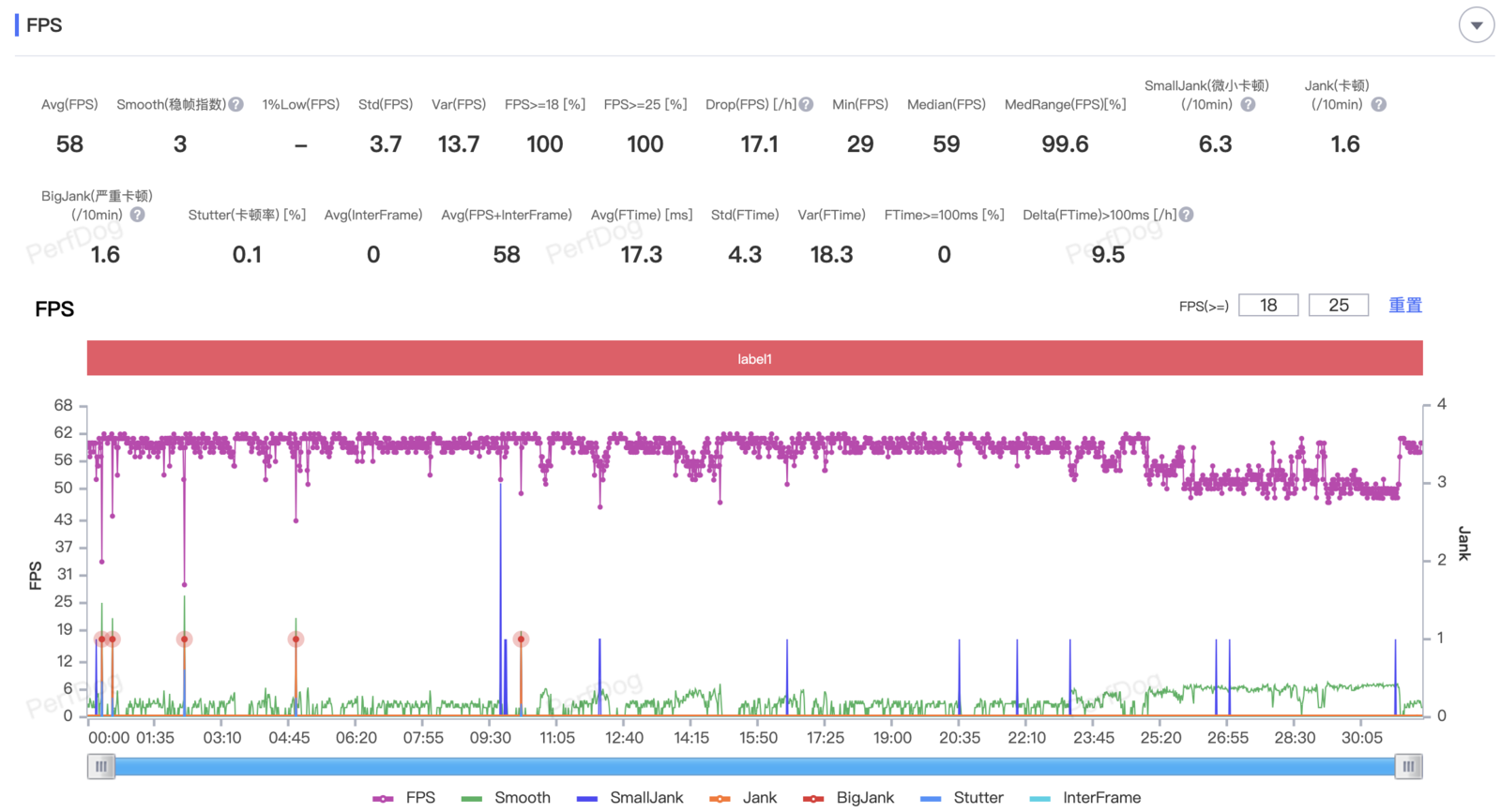Toggle the SmallJank legend entry
This screenshot has height=812, width=1501.
(629, 798)
